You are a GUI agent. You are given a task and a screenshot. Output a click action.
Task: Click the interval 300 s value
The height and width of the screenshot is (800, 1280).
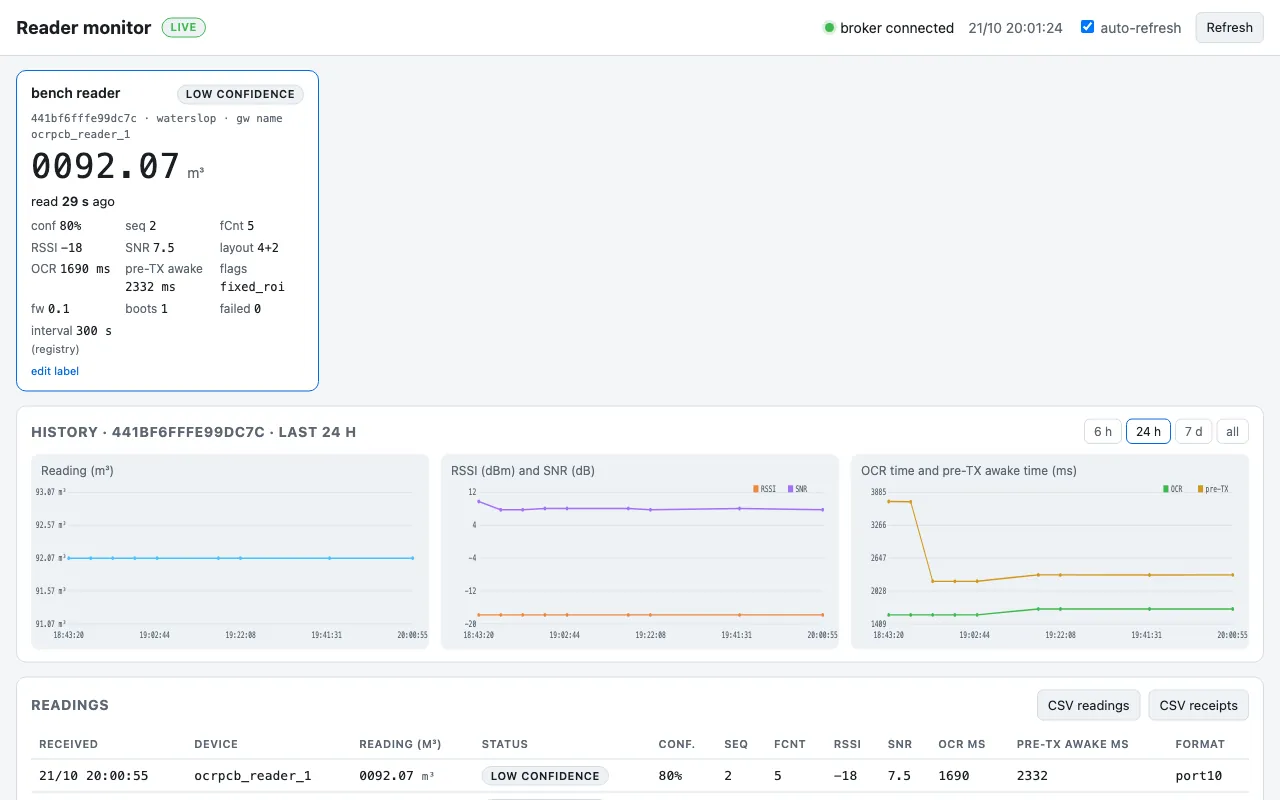tap(94, 331)
